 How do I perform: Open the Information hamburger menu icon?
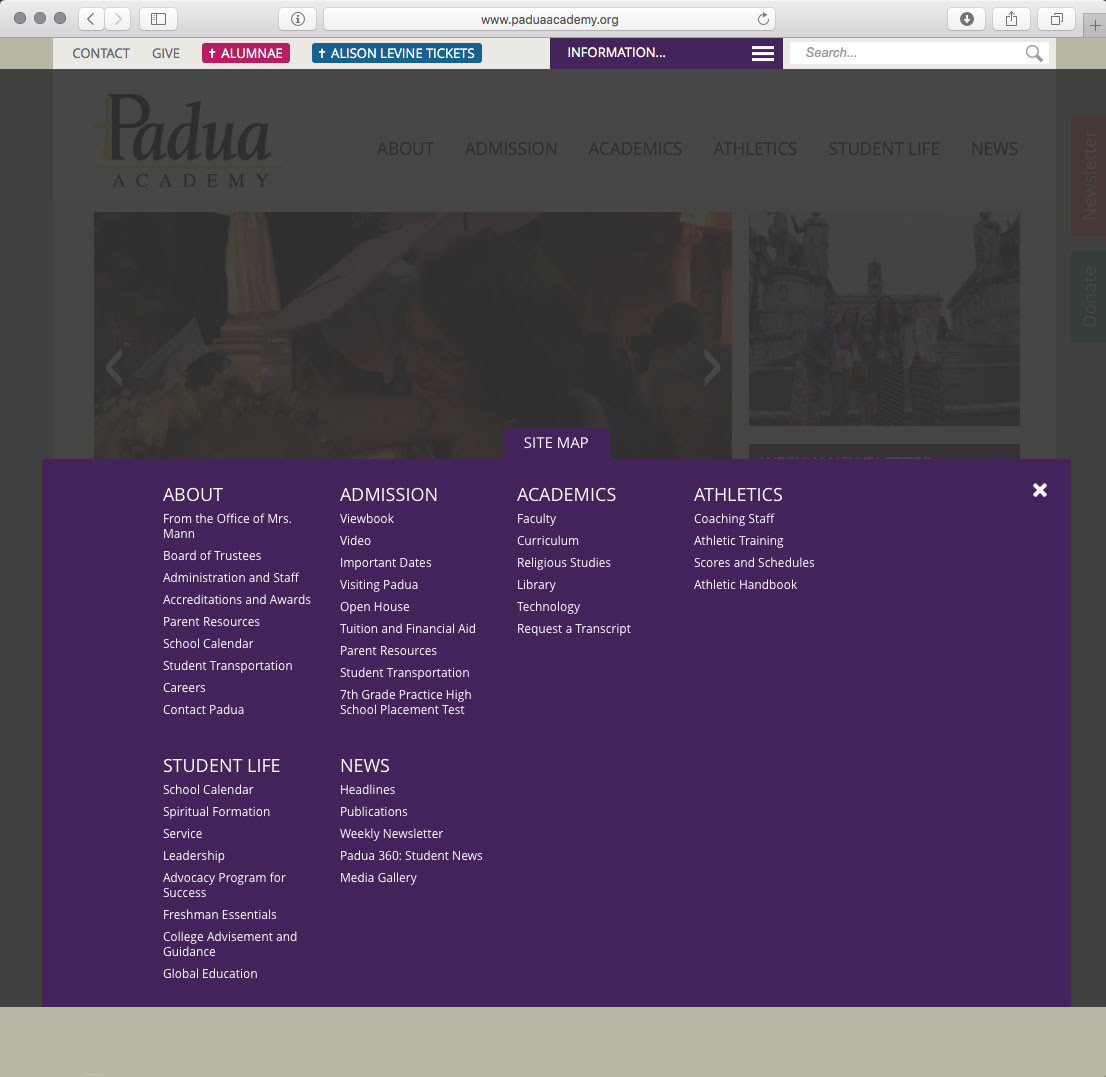762,53
